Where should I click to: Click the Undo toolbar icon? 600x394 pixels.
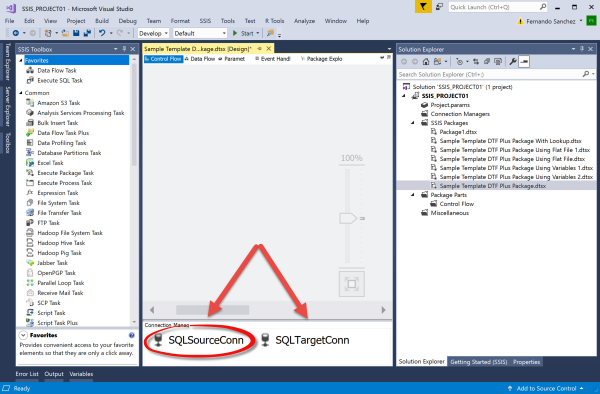click(x=102, y=33)
